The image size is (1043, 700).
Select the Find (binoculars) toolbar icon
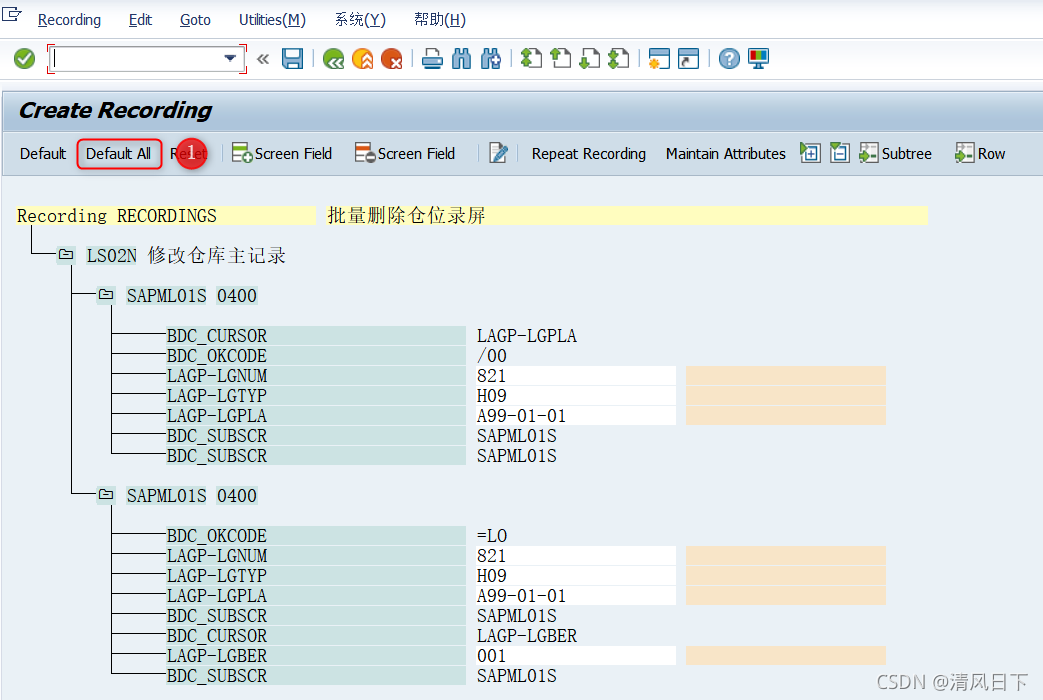[x=462, y=59]
